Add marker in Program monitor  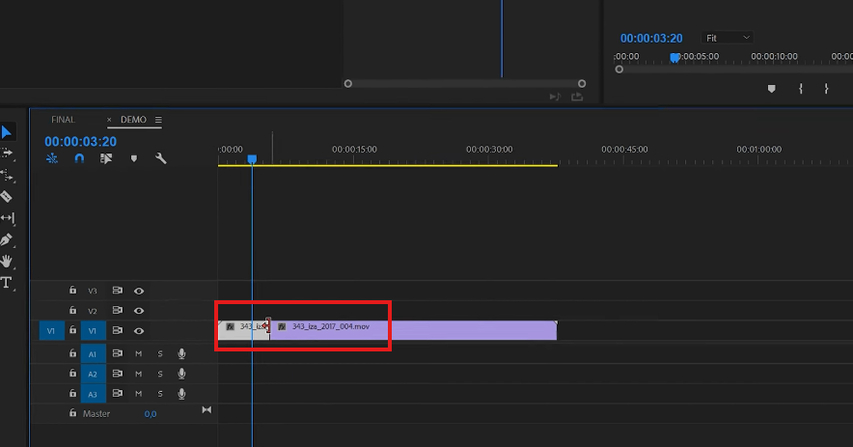(x=771, y=89)
